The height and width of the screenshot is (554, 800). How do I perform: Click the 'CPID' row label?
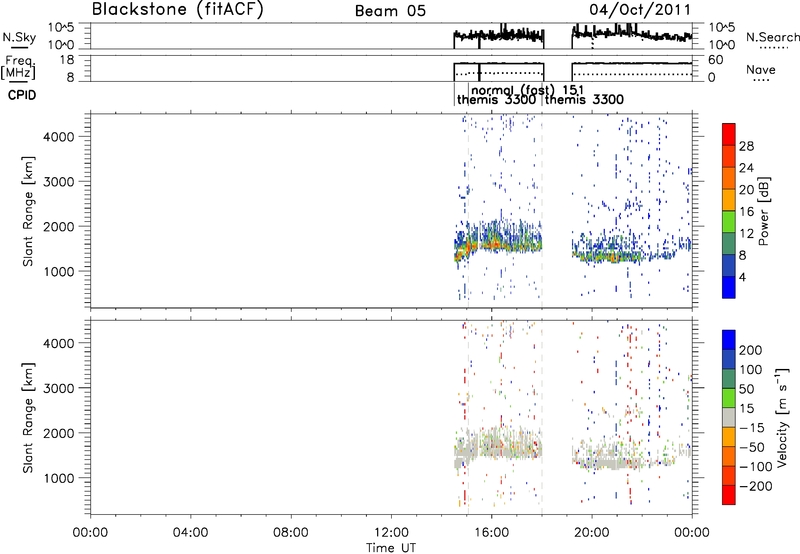pos(22,95)
